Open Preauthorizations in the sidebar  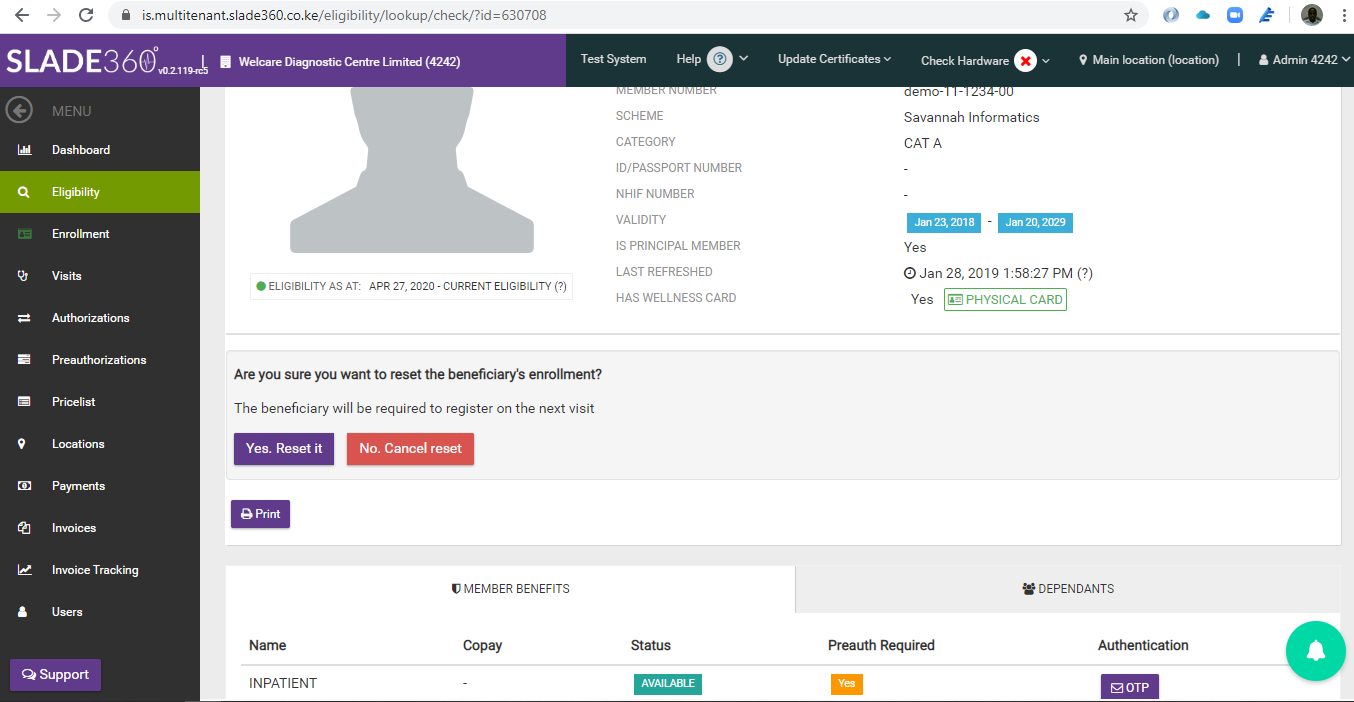100,360
